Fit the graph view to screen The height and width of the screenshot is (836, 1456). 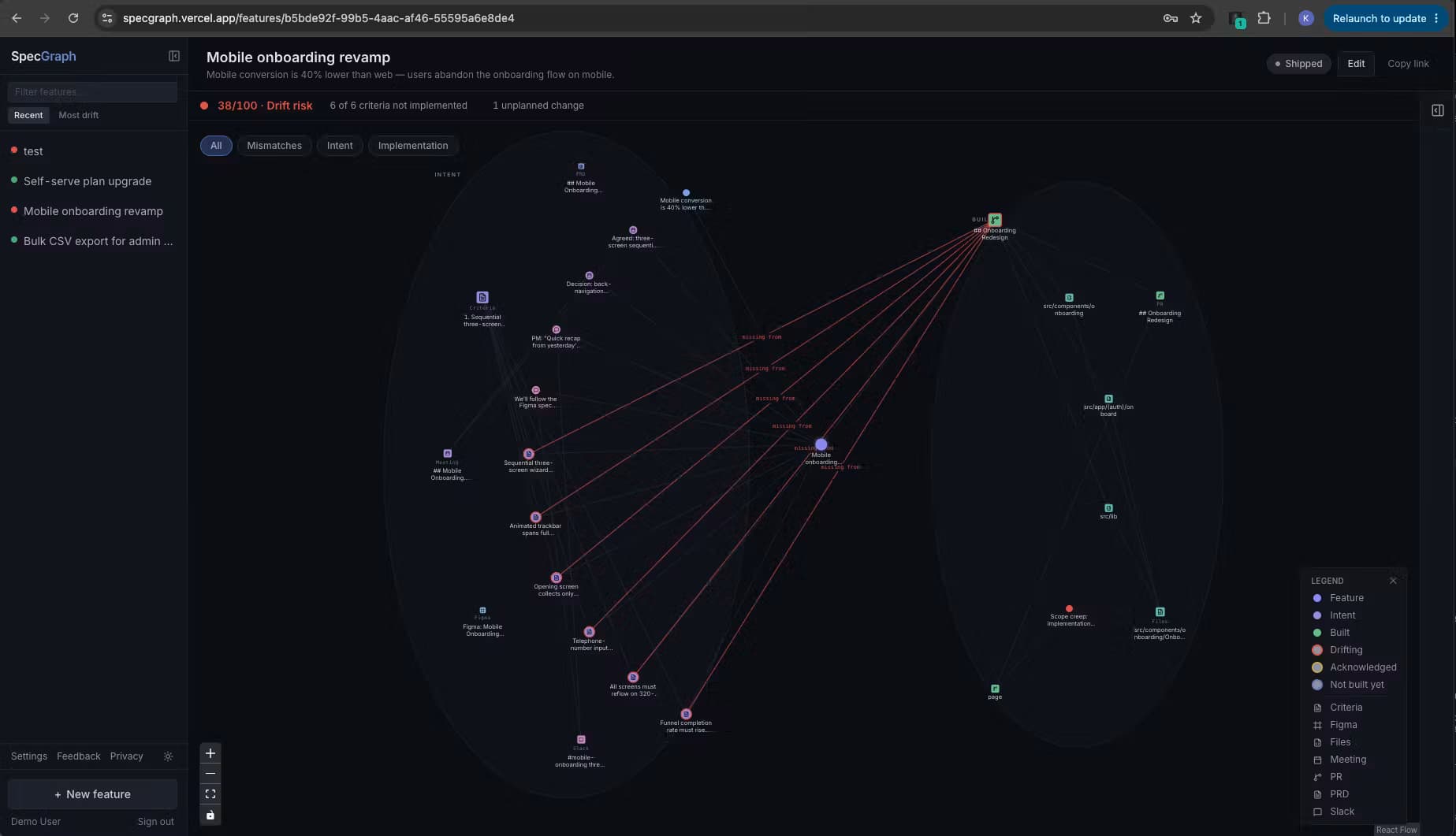pos(210,794)
